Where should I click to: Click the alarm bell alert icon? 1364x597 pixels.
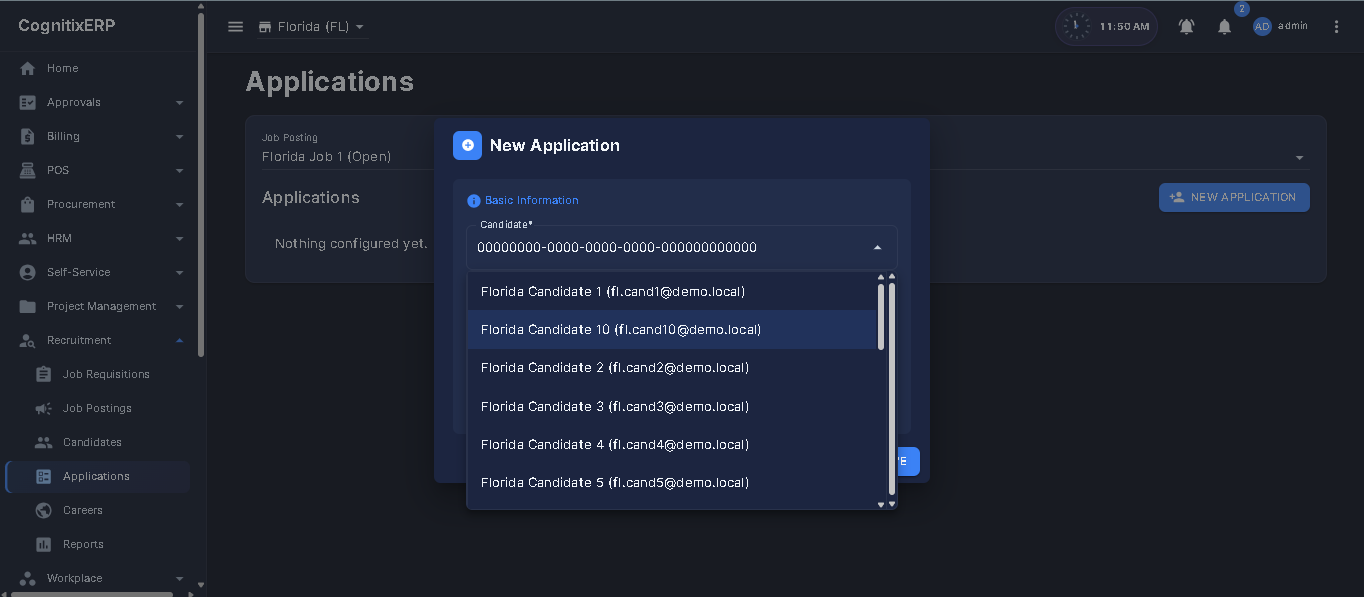pos(1186,27)
